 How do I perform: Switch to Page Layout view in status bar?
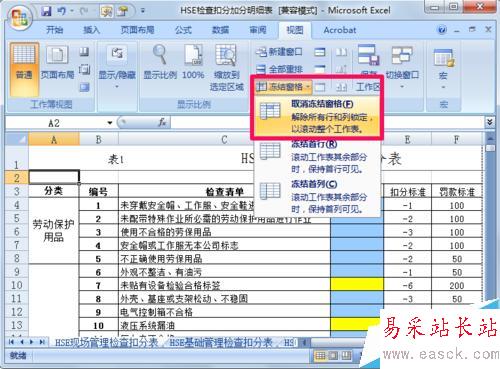pos(333,356)
